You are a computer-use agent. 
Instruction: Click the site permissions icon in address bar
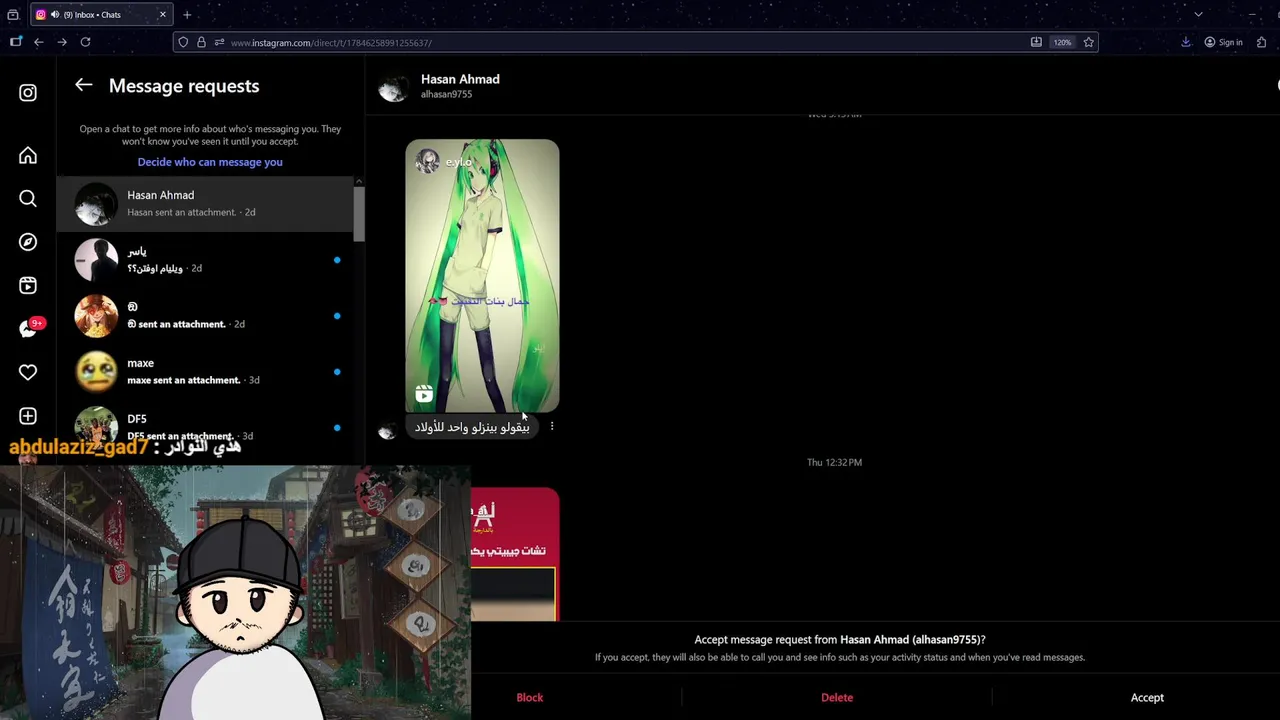click(219, 42)
